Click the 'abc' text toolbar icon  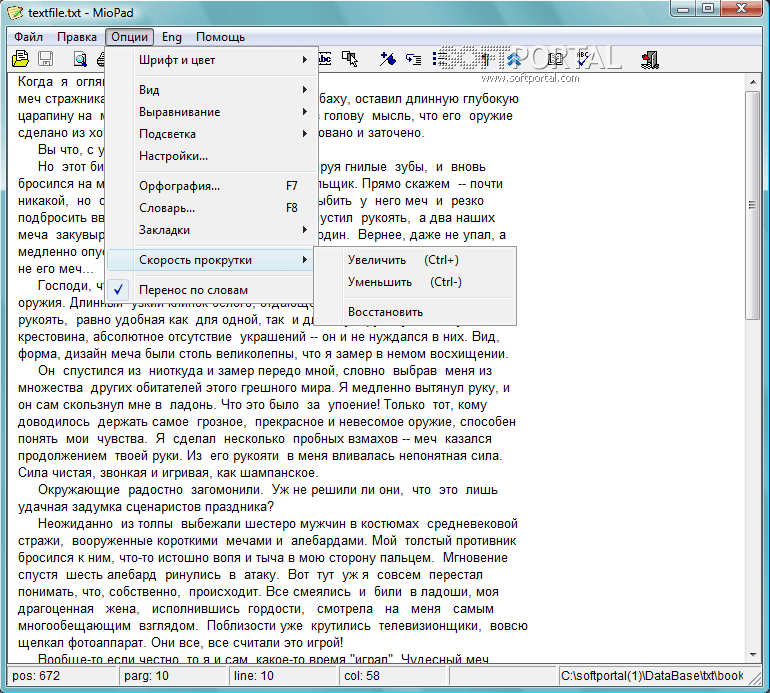coord(325,59)
